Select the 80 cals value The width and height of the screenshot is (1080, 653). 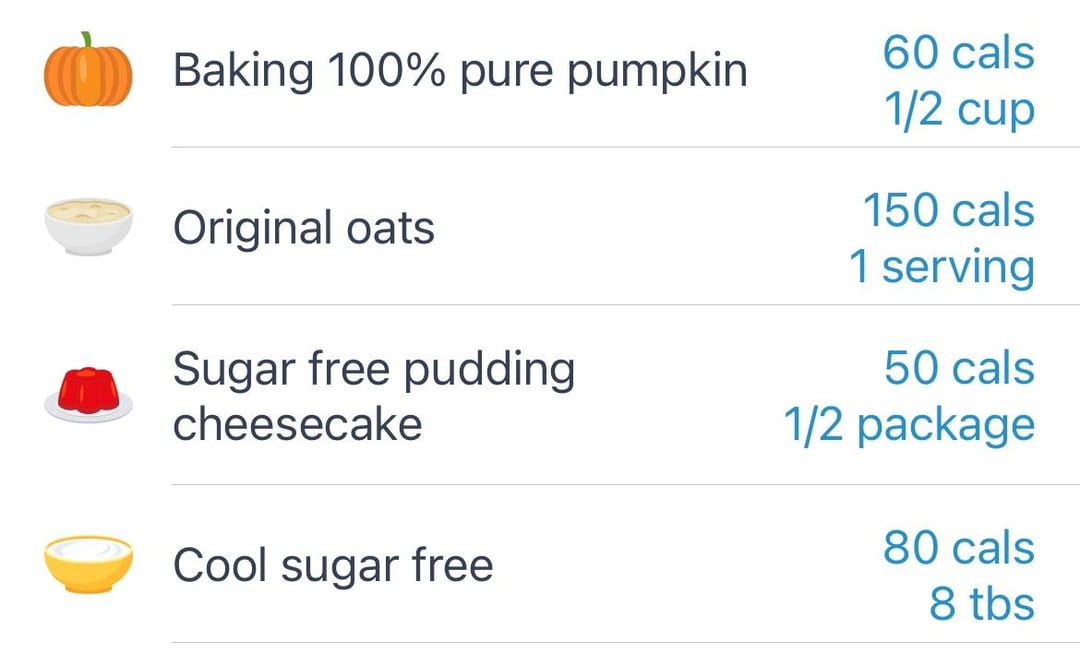[x=959, y=547]
